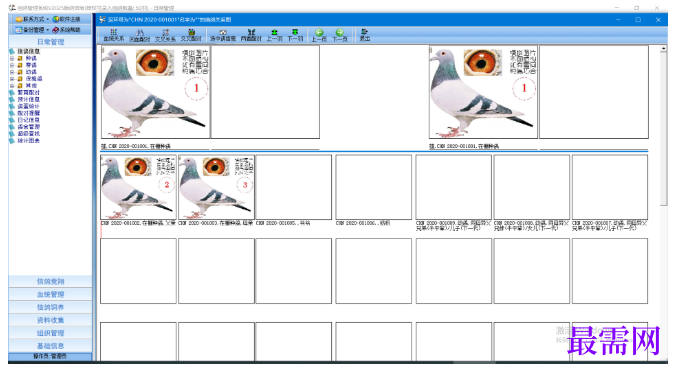Open the 联系方式 dropdown arrow
679x372 pixels.
[x=48, y=19]
